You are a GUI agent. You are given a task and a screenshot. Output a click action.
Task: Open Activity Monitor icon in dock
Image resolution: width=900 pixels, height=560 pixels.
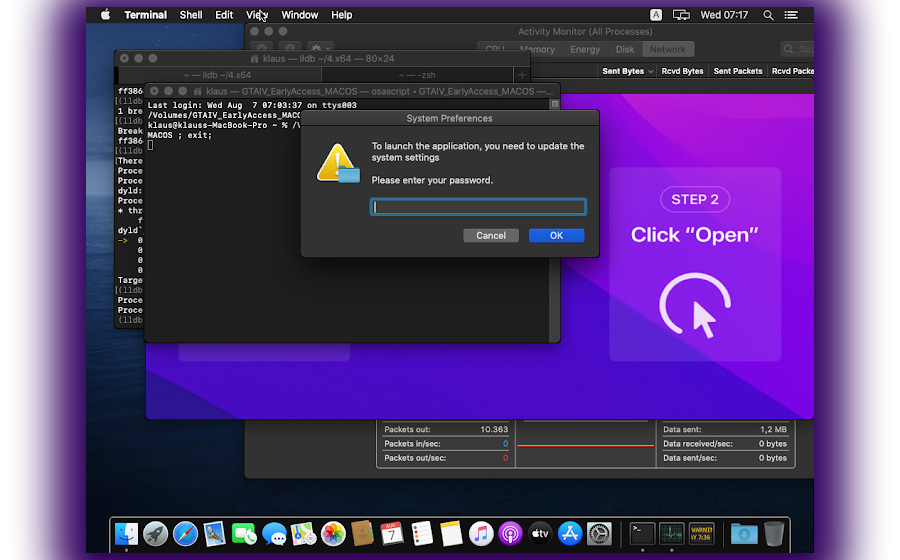[671, 534]
